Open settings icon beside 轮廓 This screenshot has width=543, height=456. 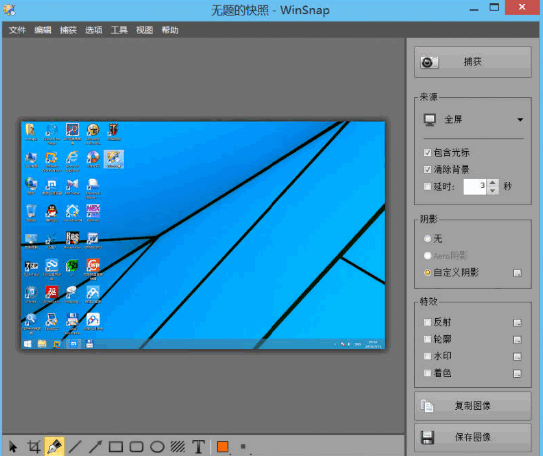click(517, 340)
